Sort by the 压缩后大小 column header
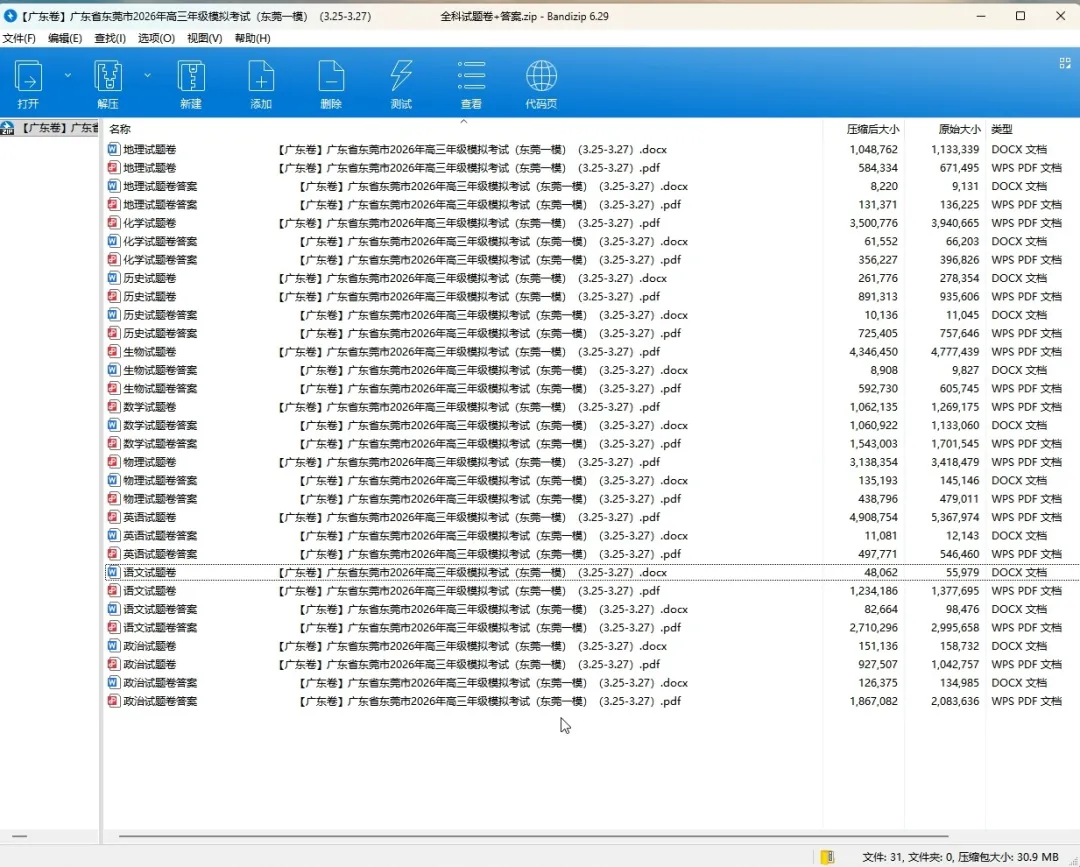The image size is (1080, 867). pyautogui.click(x=873, y=129)
